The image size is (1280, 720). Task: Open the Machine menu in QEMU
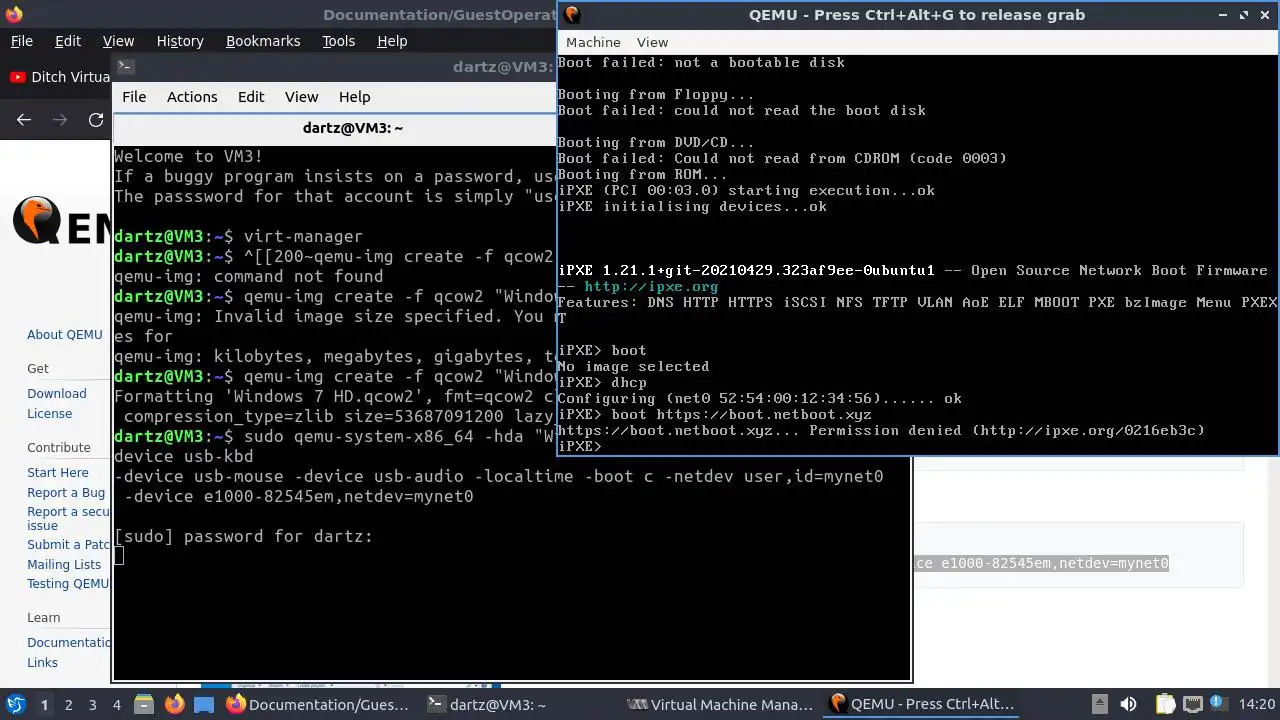(x=593, y=42)
